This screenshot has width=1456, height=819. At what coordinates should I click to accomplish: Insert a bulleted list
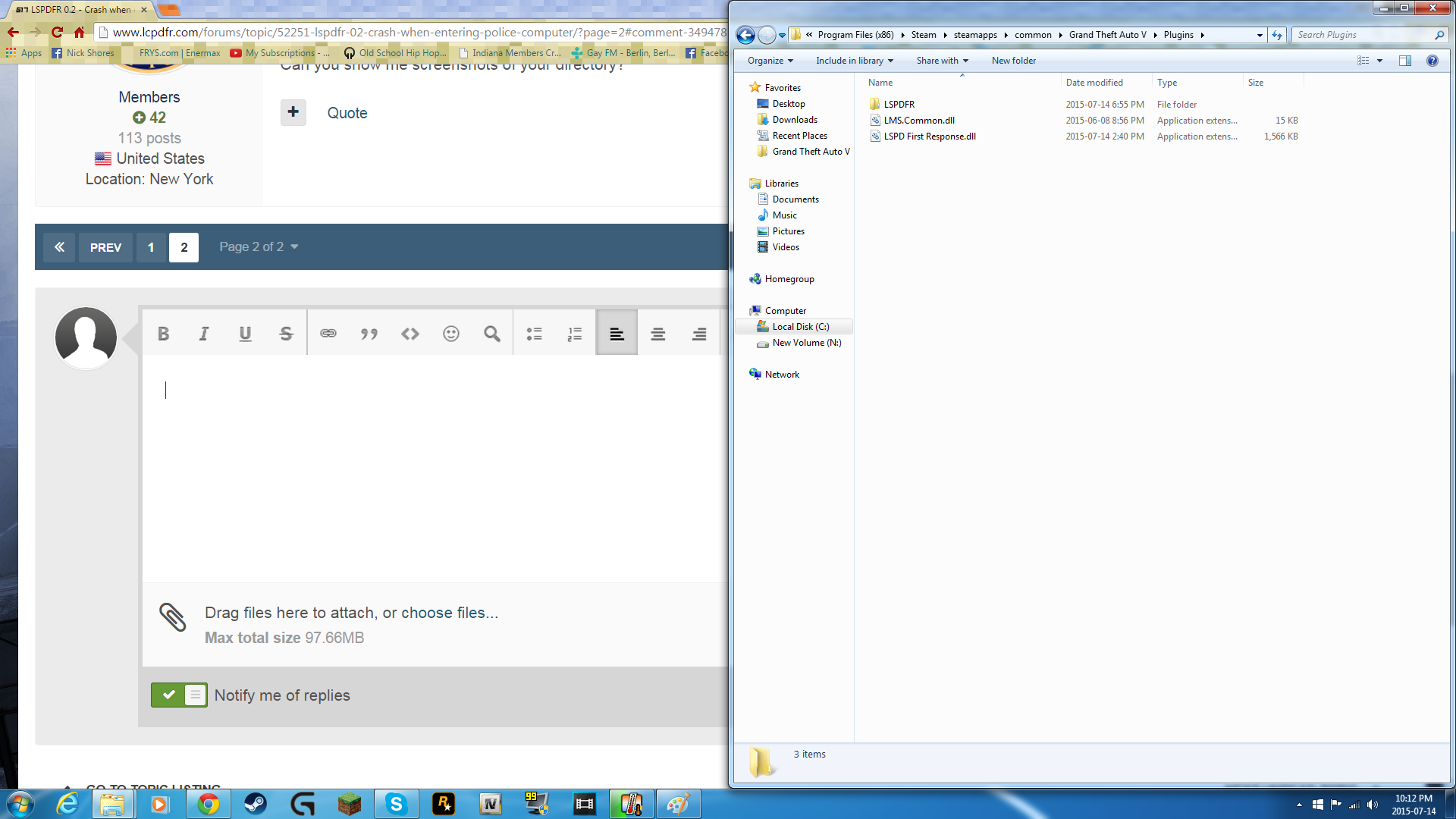tap(535, 334)
